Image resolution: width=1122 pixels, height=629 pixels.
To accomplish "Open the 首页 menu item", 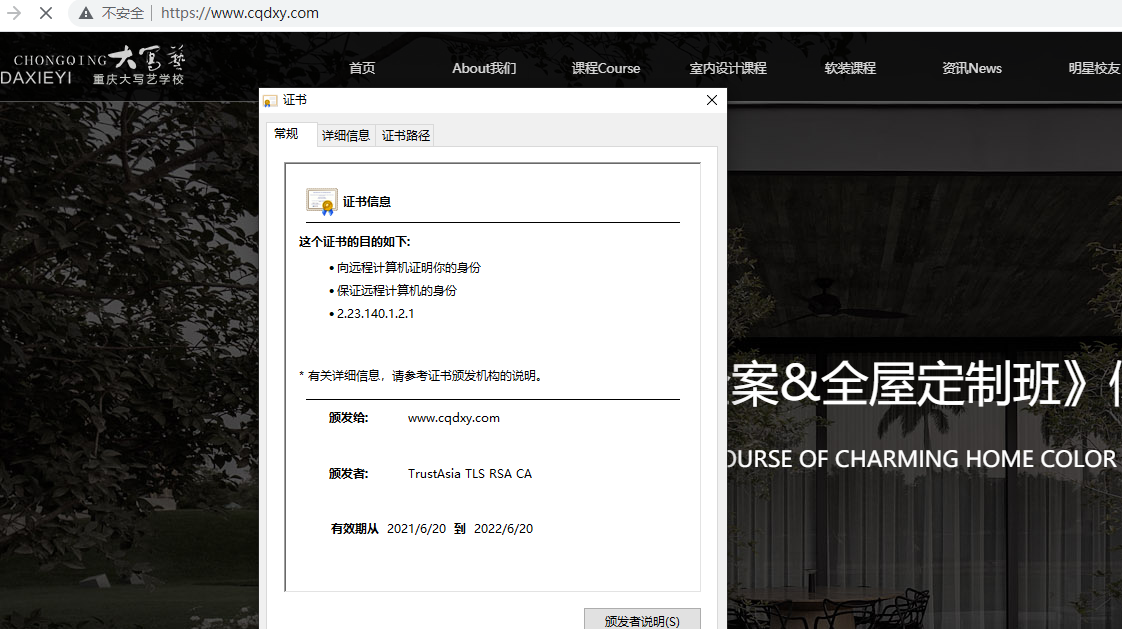I will 361,68.
